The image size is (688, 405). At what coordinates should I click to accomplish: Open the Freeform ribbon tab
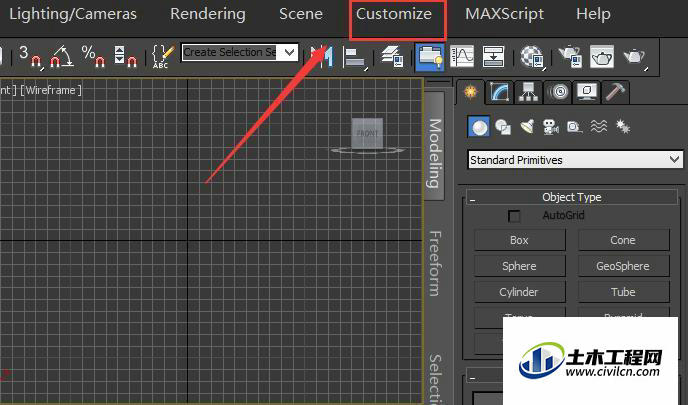click(434, 263)
